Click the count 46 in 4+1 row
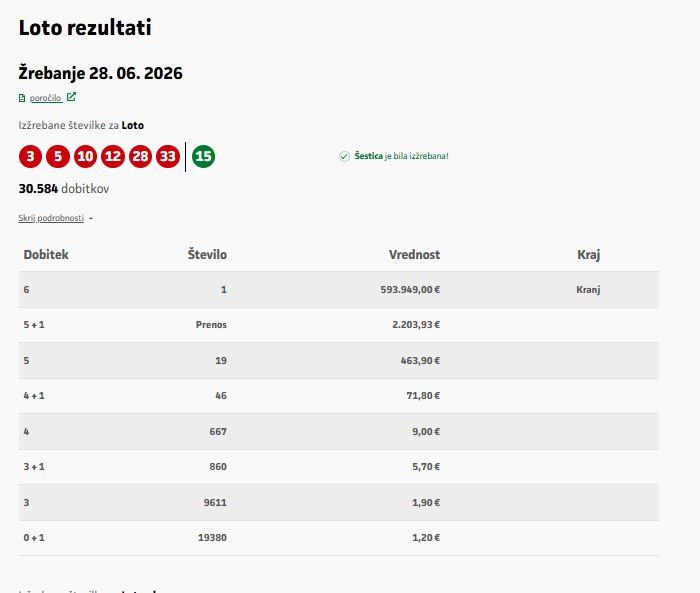700x593 pixels. coord(221,396)
